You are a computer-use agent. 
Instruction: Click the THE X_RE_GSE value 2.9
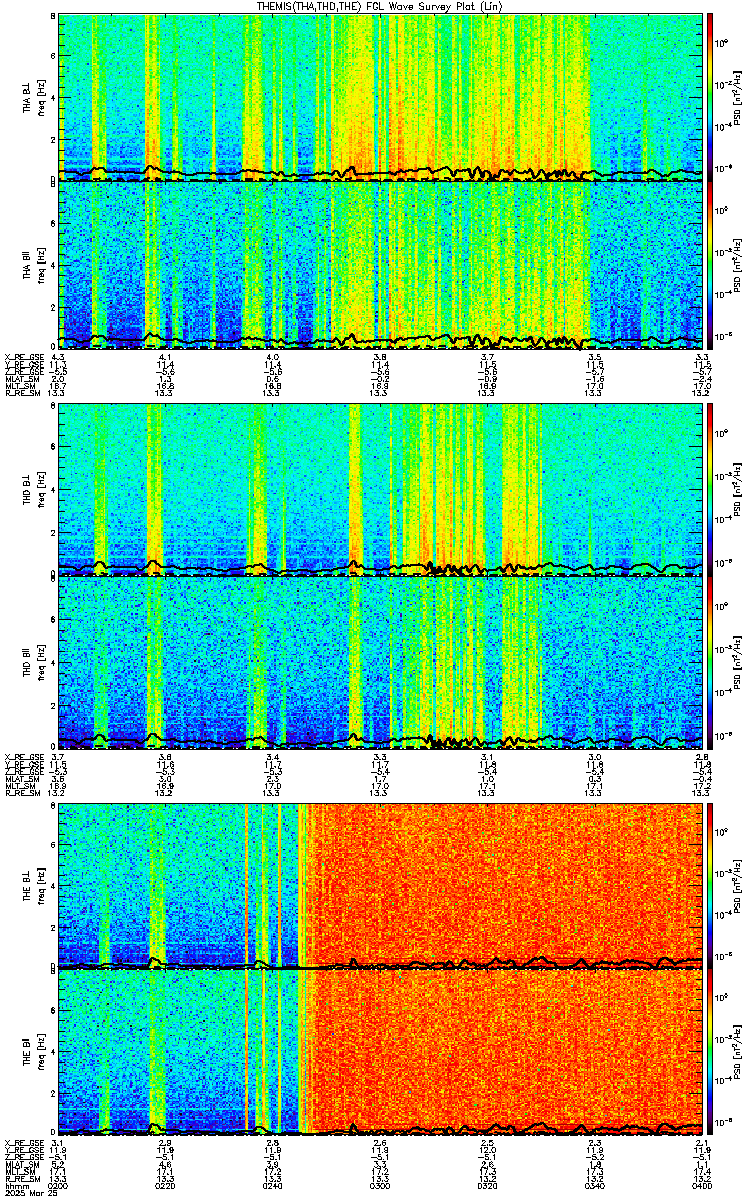point(165,1141)
